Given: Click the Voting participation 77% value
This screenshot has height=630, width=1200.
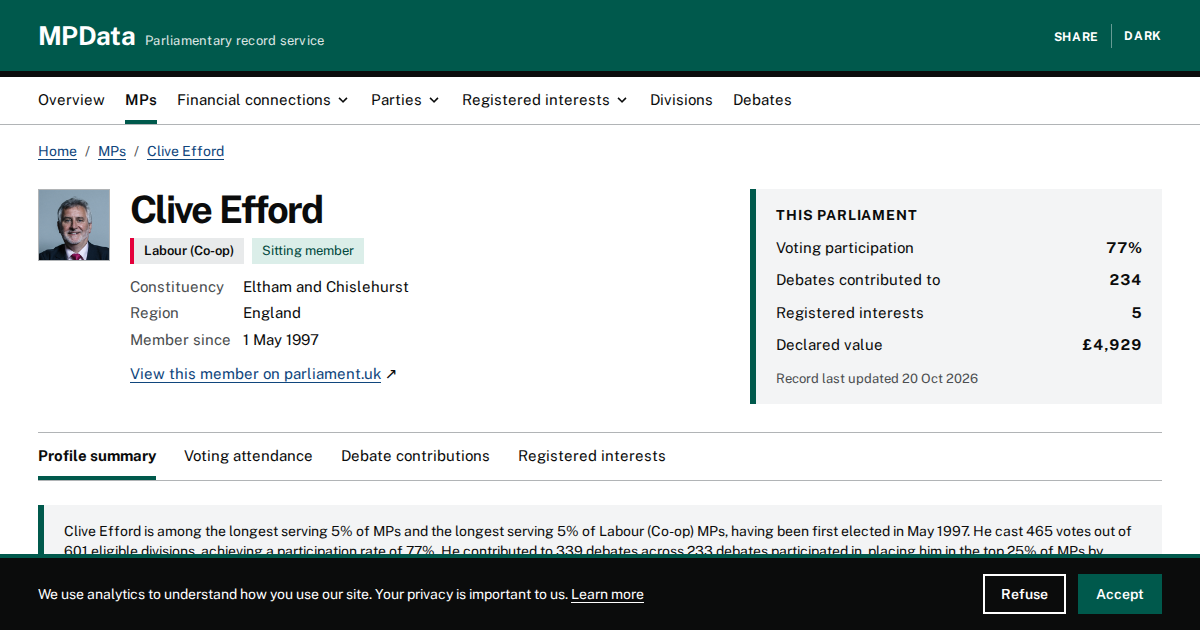Looking at the screenshot, I should (1124, 248).
